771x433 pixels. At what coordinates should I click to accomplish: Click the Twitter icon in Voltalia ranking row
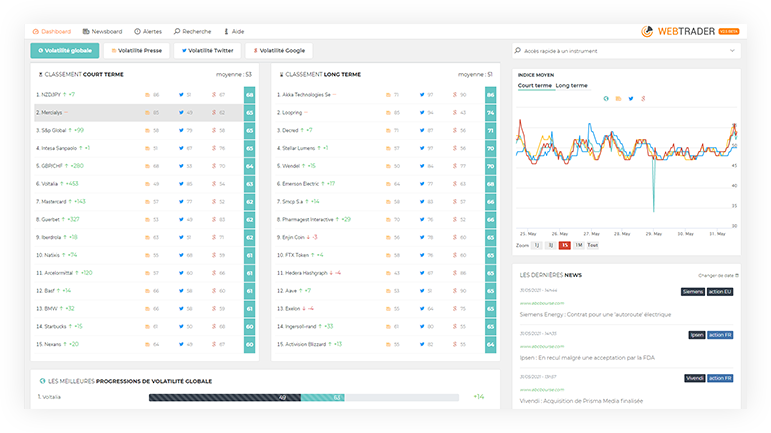[181, 184]
